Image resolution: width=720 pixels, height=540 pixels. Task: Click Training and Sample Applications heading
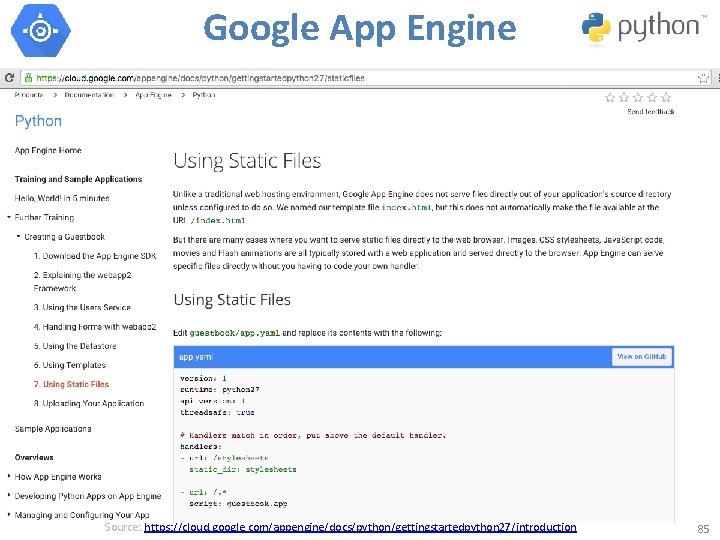[79, 179]
